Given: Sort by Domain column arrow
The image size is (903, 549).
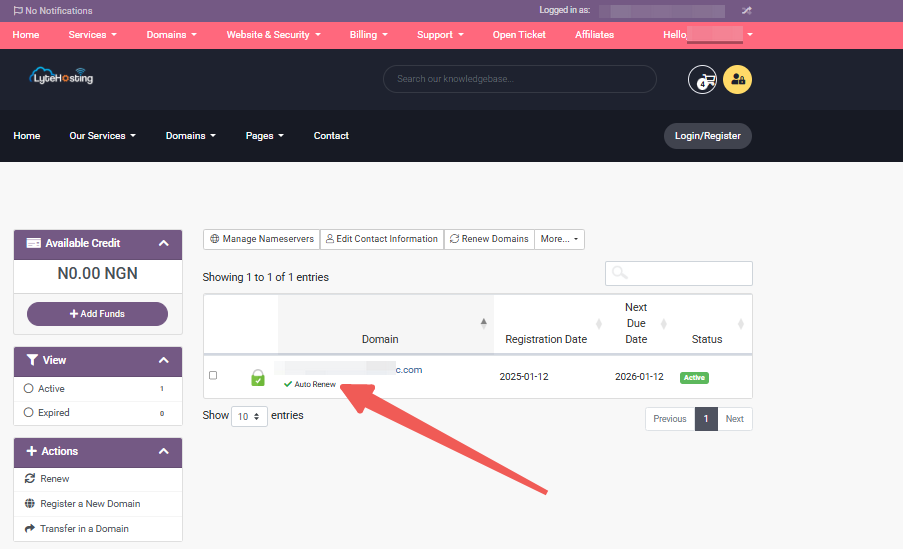Looking at the screenshot, I should (x=484, y=323).
